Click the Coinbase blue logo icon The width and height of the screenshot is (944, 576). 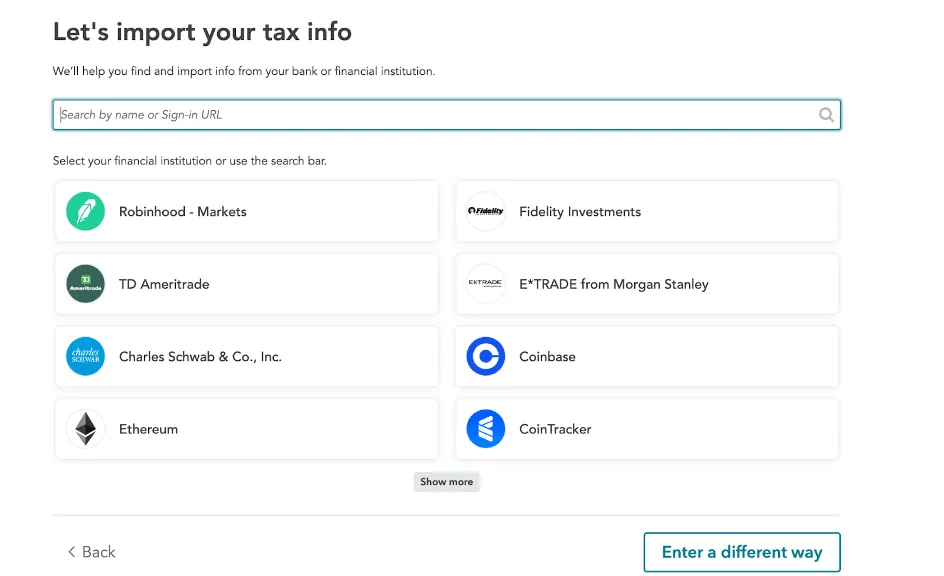pyautogui.click(x=486, y=356)
